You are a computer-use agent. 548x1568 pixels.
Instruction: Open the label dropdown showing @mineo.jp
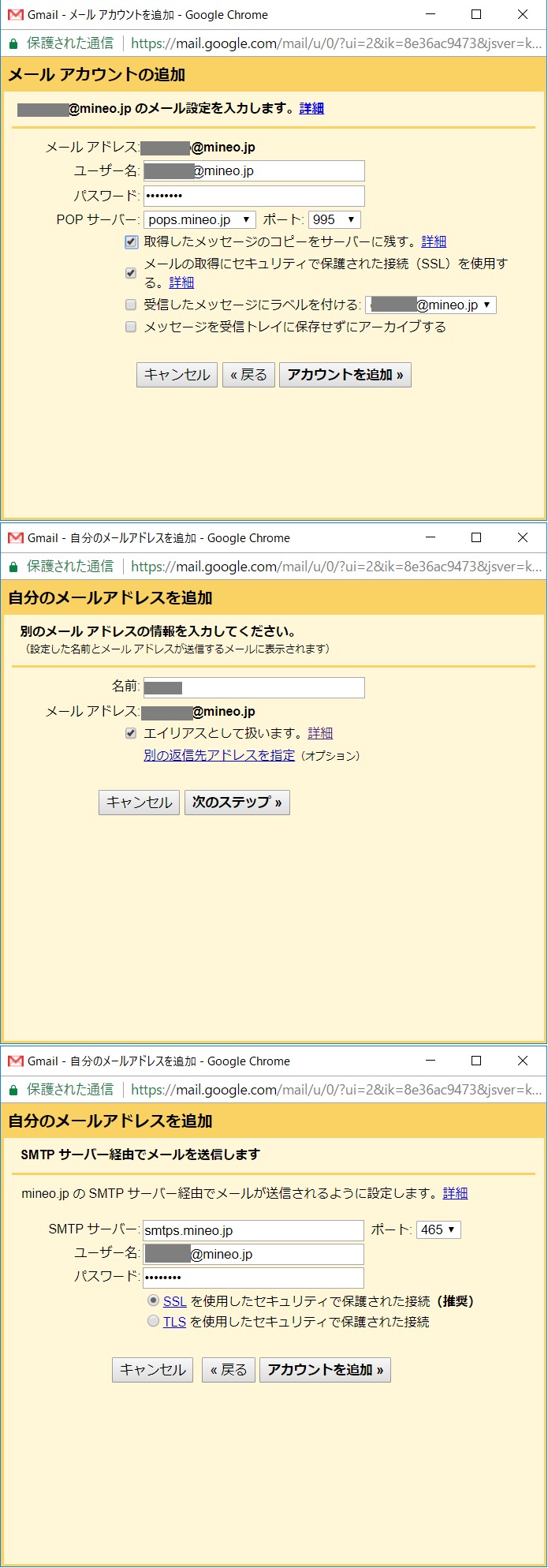click(431, 305)
